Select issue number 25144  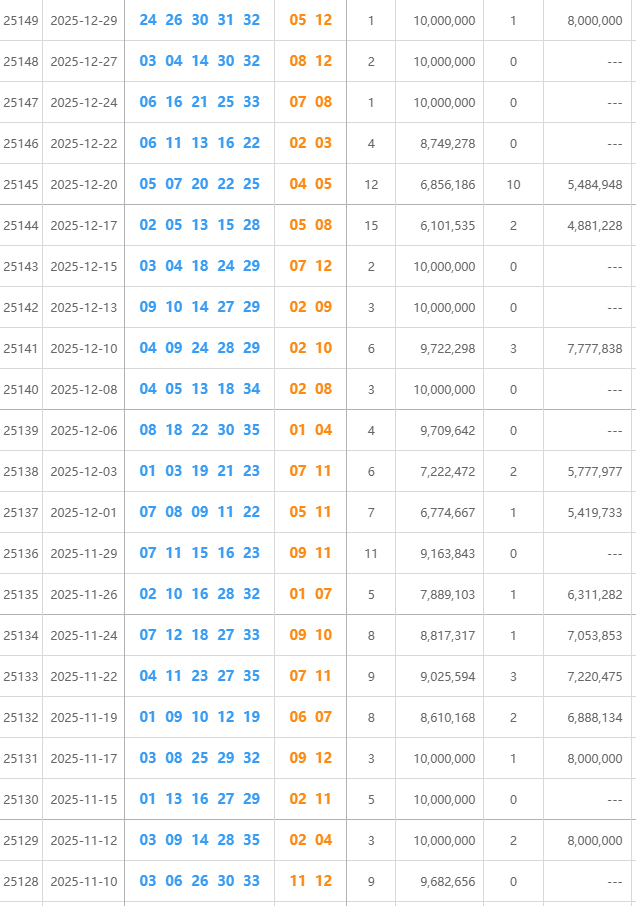(x=21, y=225)
